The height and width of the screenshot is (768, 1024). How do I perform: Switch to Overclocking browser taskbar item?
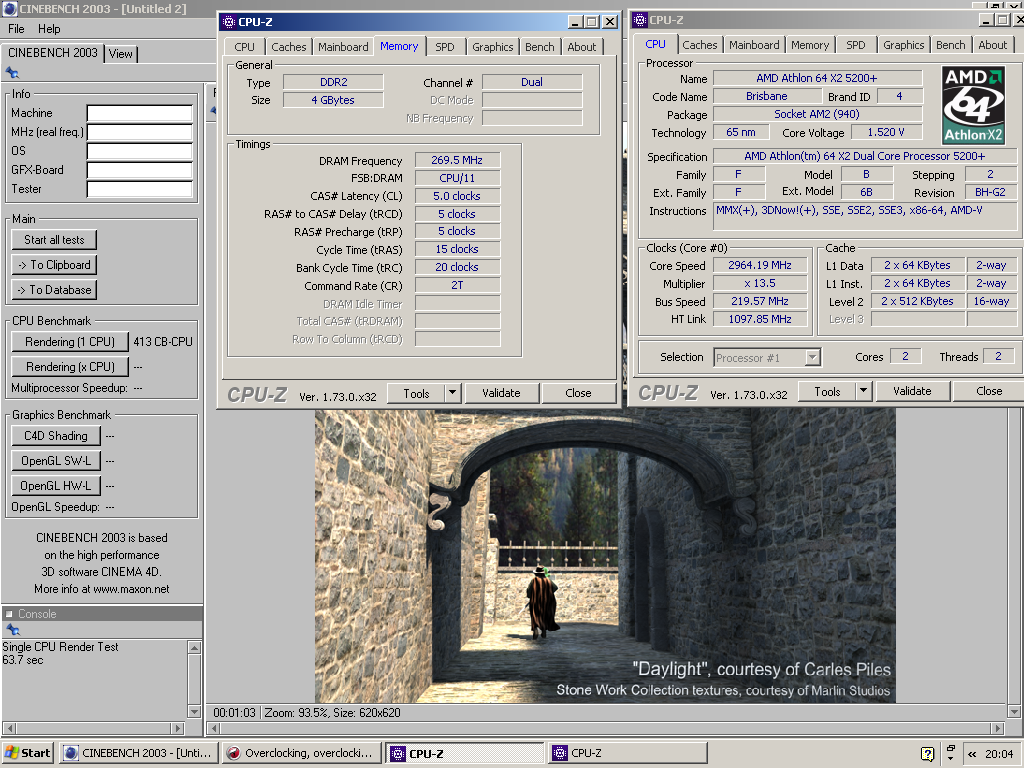point(301,753)
